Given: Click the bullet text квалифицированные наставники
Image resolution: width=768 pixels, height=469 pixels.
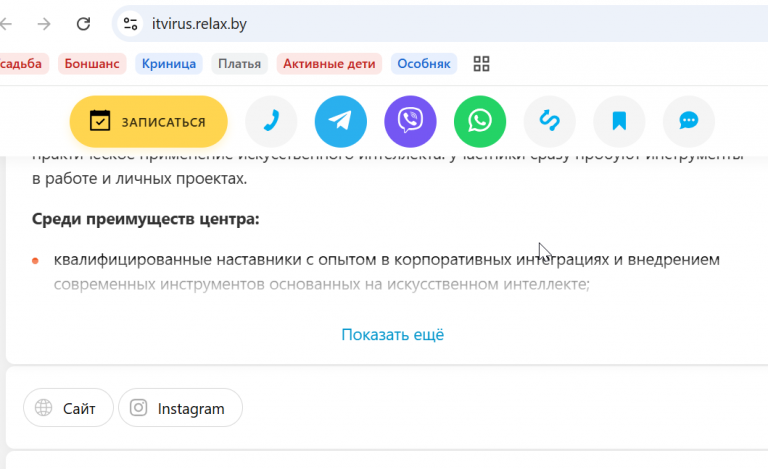Looking at the screenshot, I should coord(386,259).
